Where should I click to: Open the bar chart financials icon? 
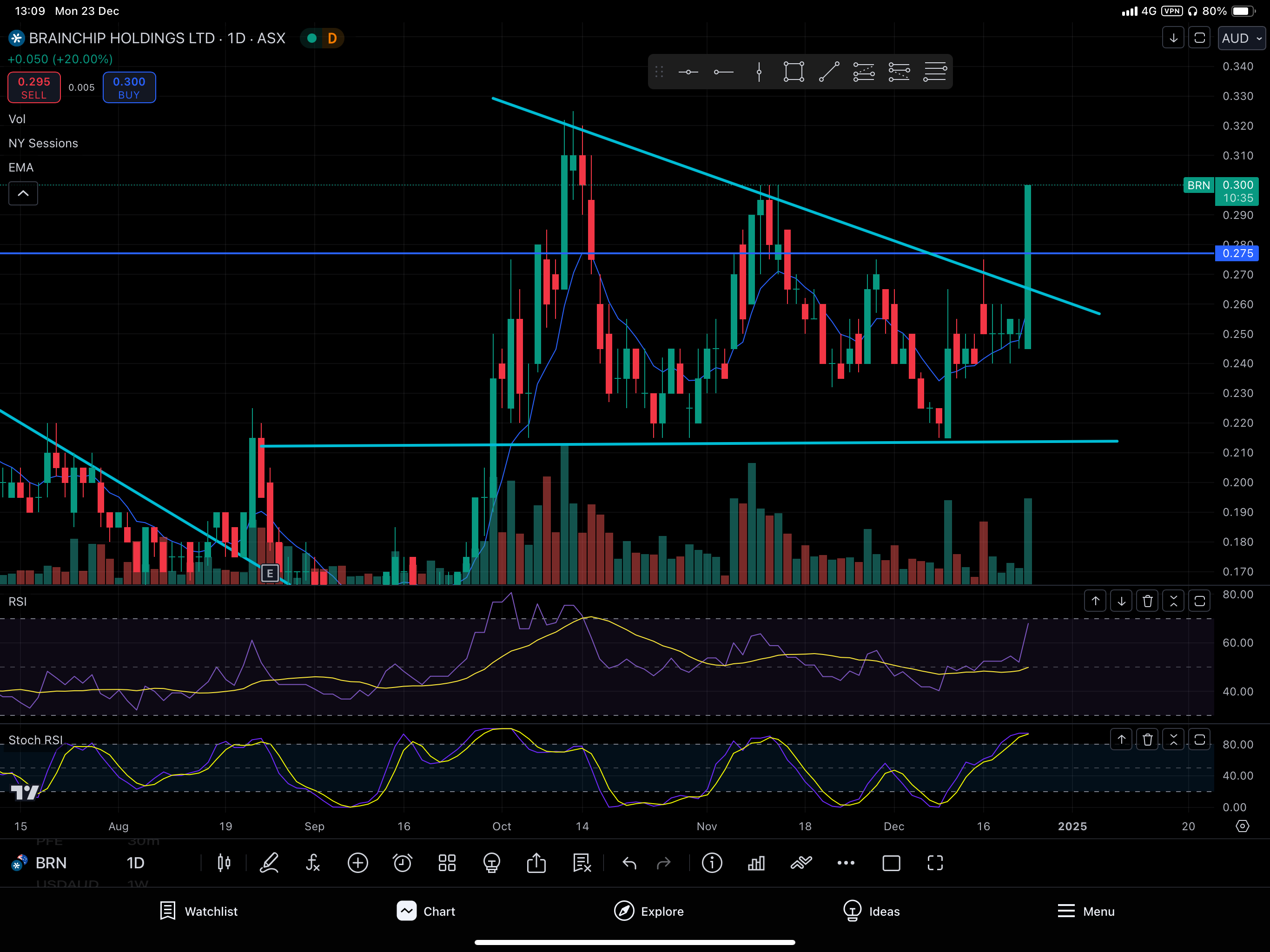[756, 863]
